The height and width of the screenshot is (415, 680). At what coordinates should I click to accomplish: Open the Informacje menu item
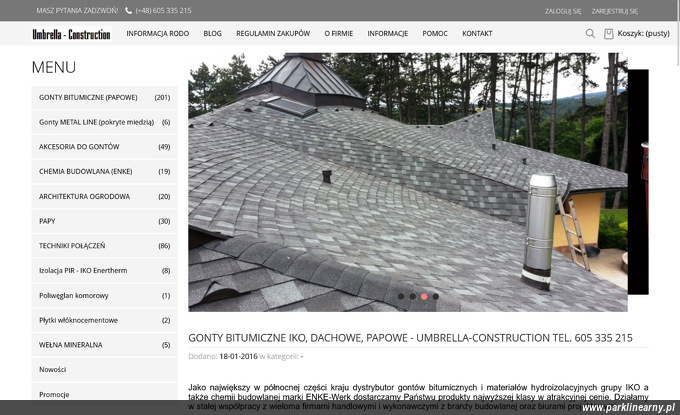[x=388, y=33]
